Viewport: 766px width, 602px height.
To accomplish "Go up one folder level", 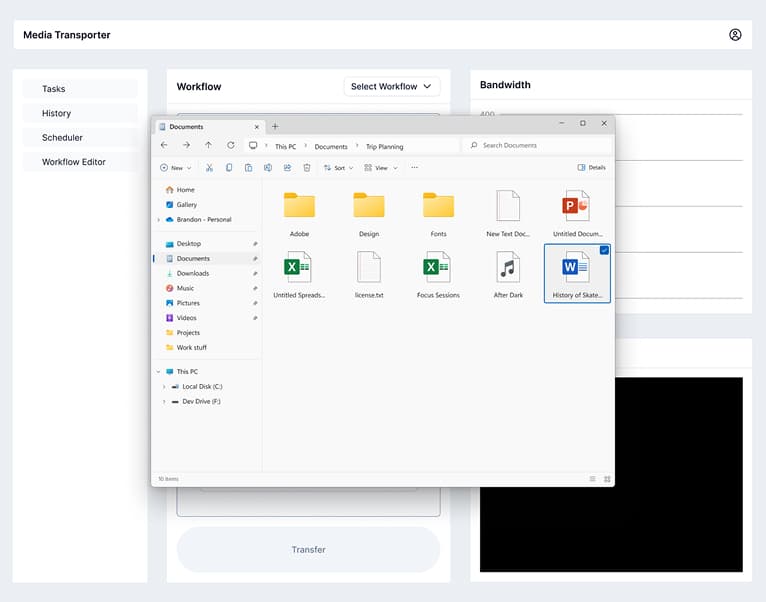I will click(208, 145).
